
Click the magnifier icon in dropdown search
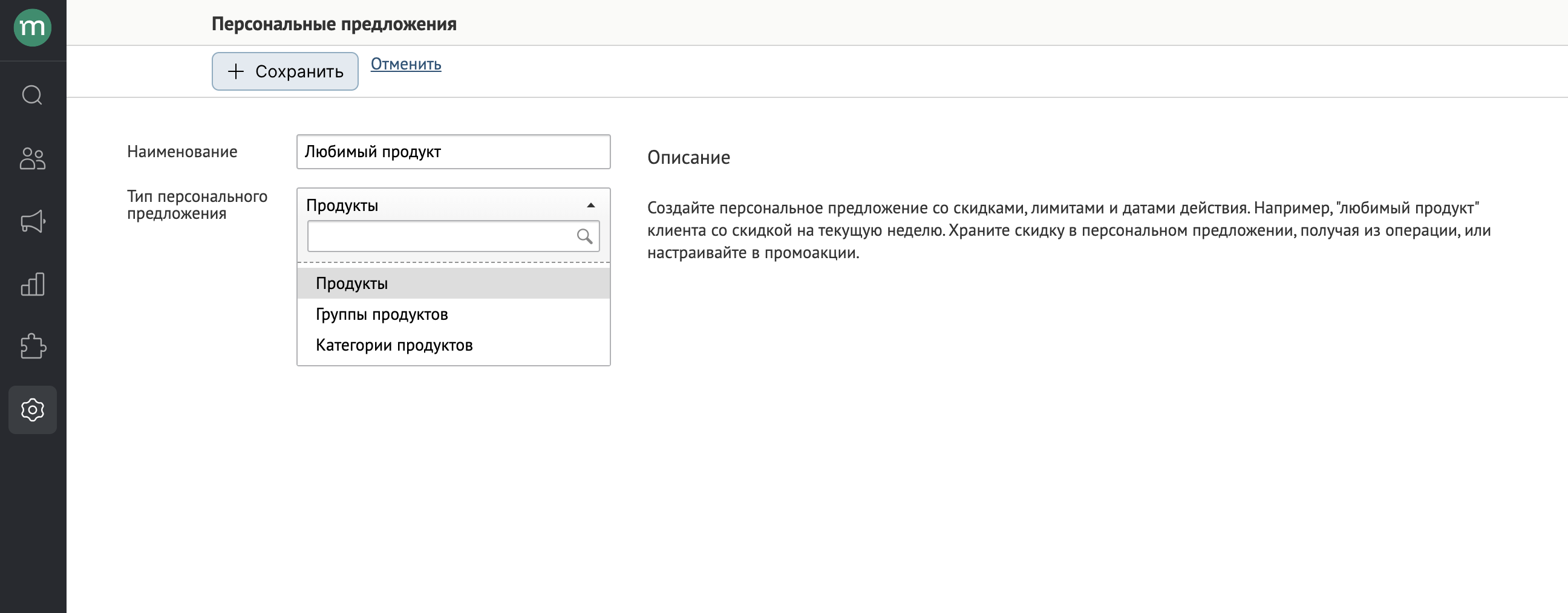(584, 236)
